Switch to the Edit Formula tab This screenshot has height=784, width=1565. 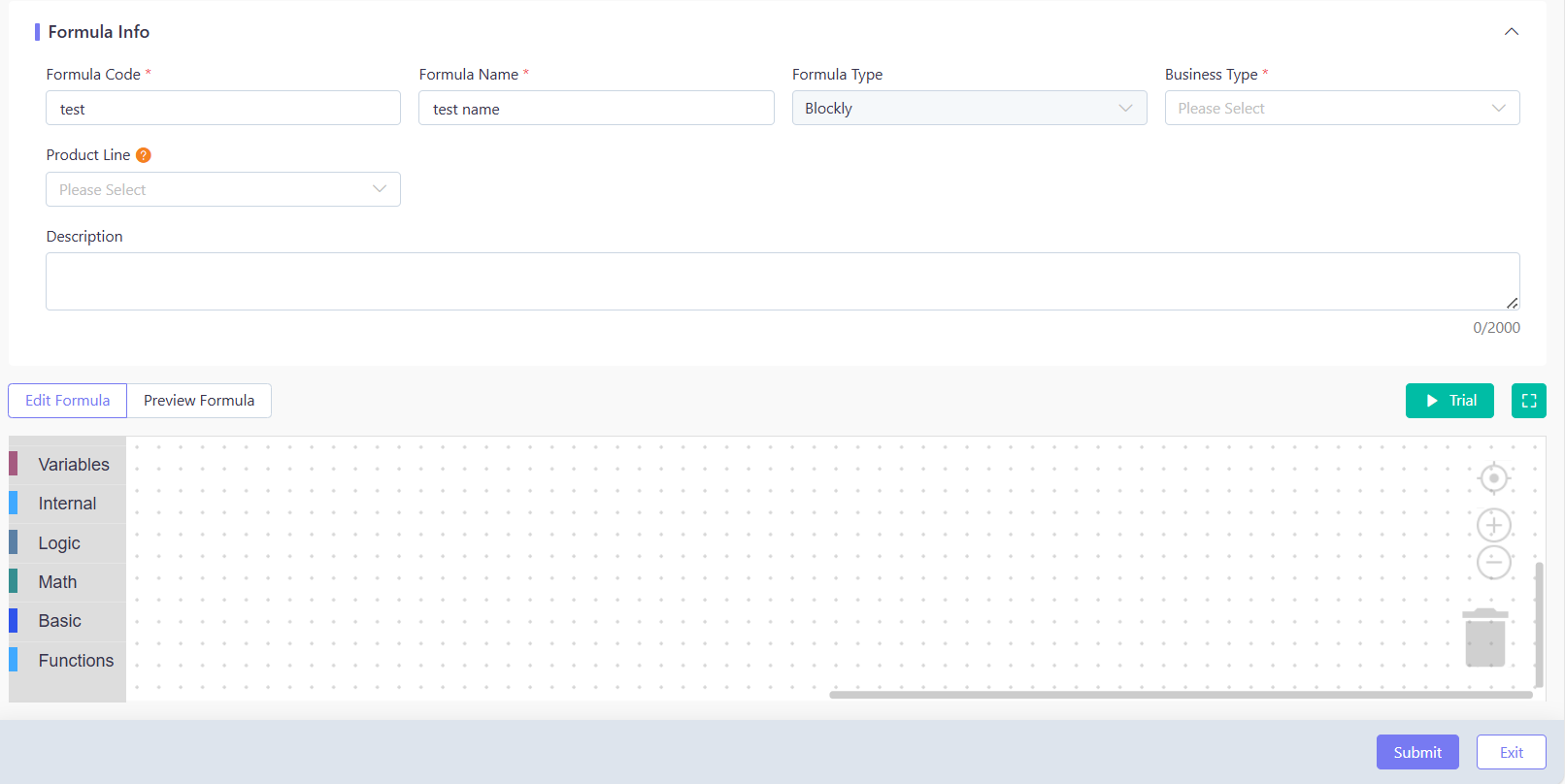(67, 401)
